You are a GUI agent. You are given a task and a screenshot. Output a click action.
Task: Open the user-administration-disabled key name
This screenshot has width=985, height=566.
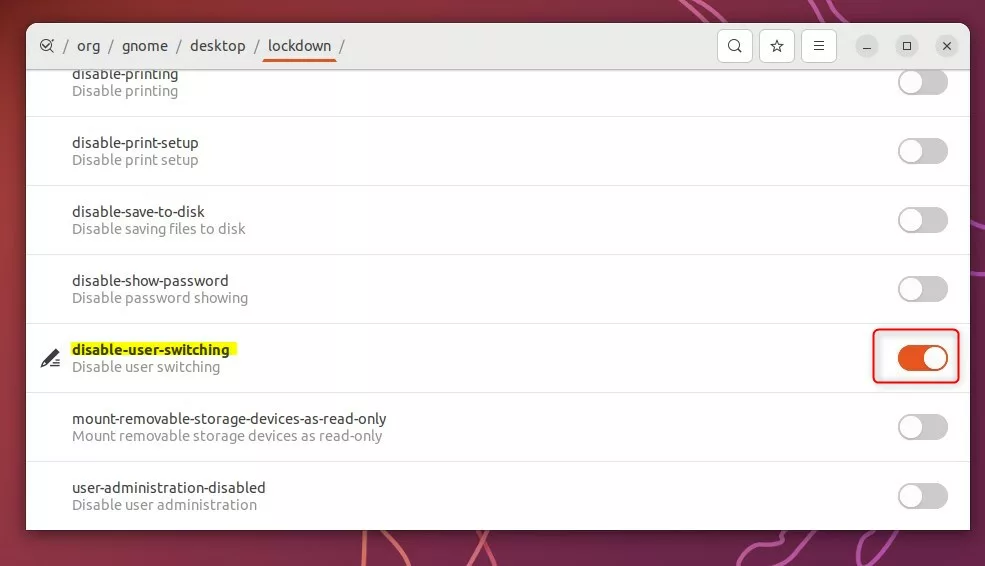point(169,487)
